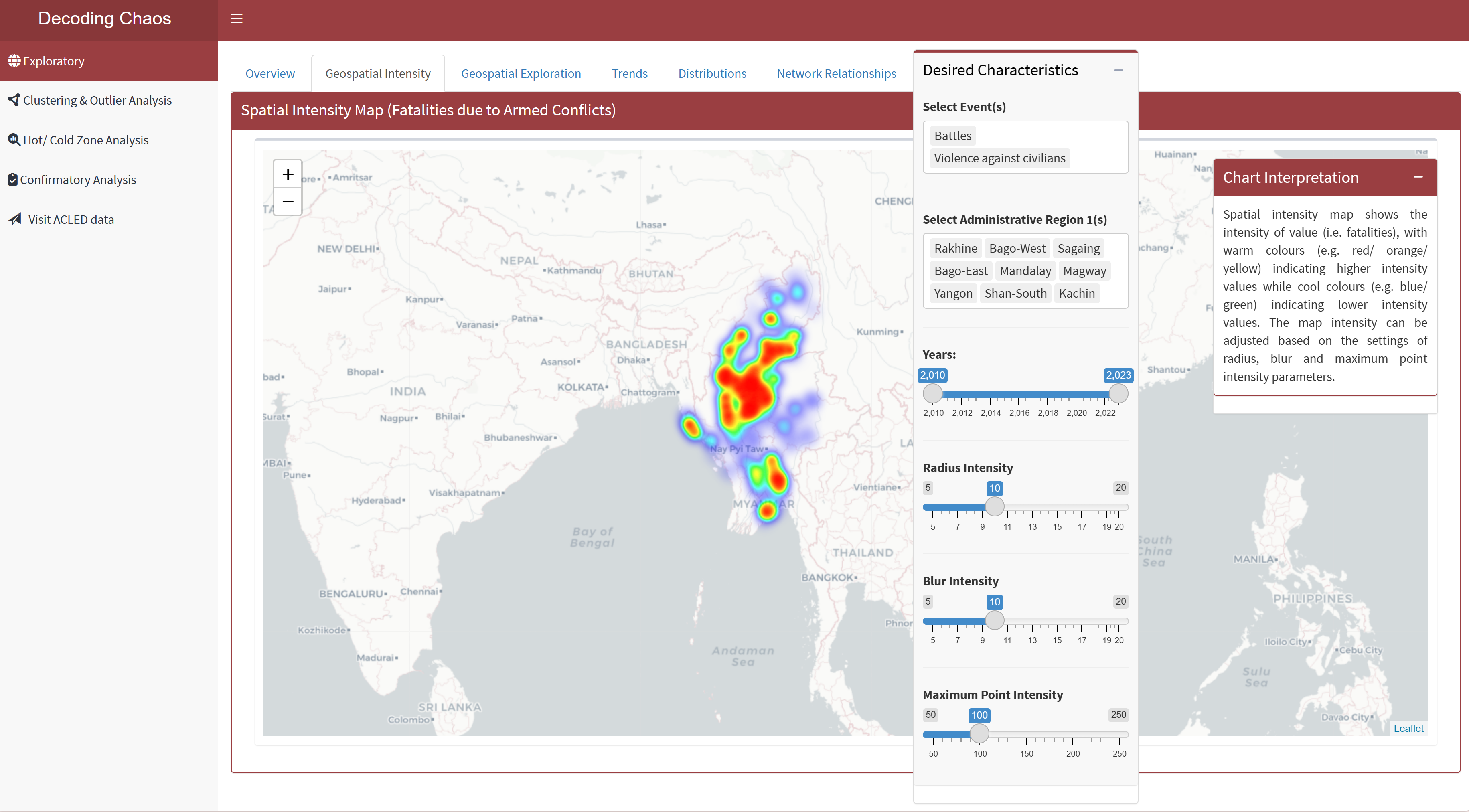The image size is (1469, 812).
Task: Click the Confirmatory Analysis clipboard icon
Action: 12,179
